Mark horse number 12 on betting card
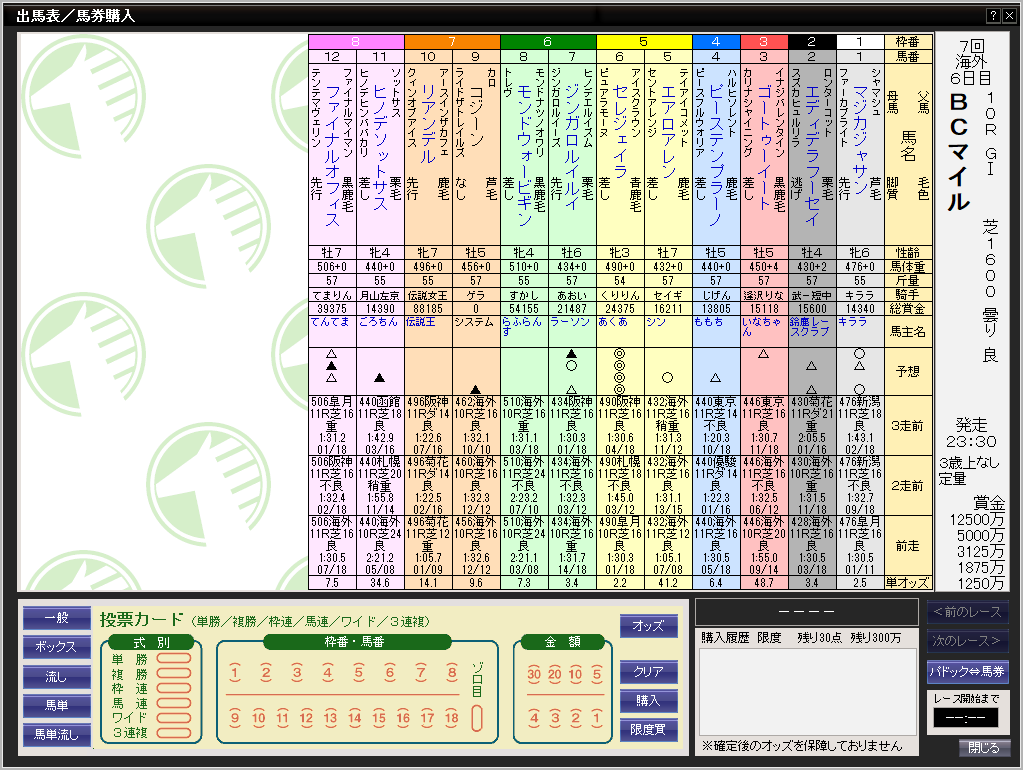Image resolution: width=1023 pixels, height=770 pixels. pos(306,718)
